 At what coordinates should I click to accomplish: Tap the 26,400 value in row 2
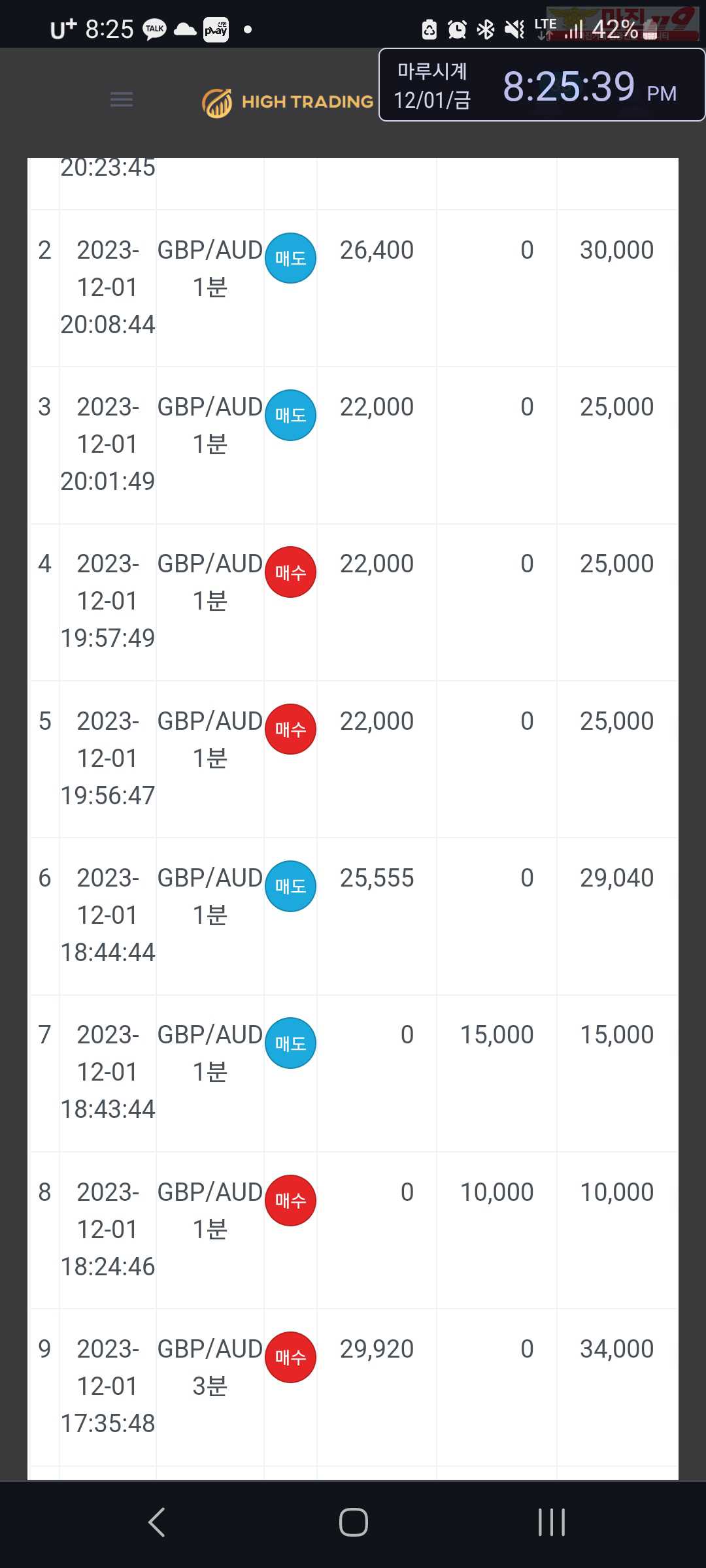pyautogui.click(x=377, y=250)
